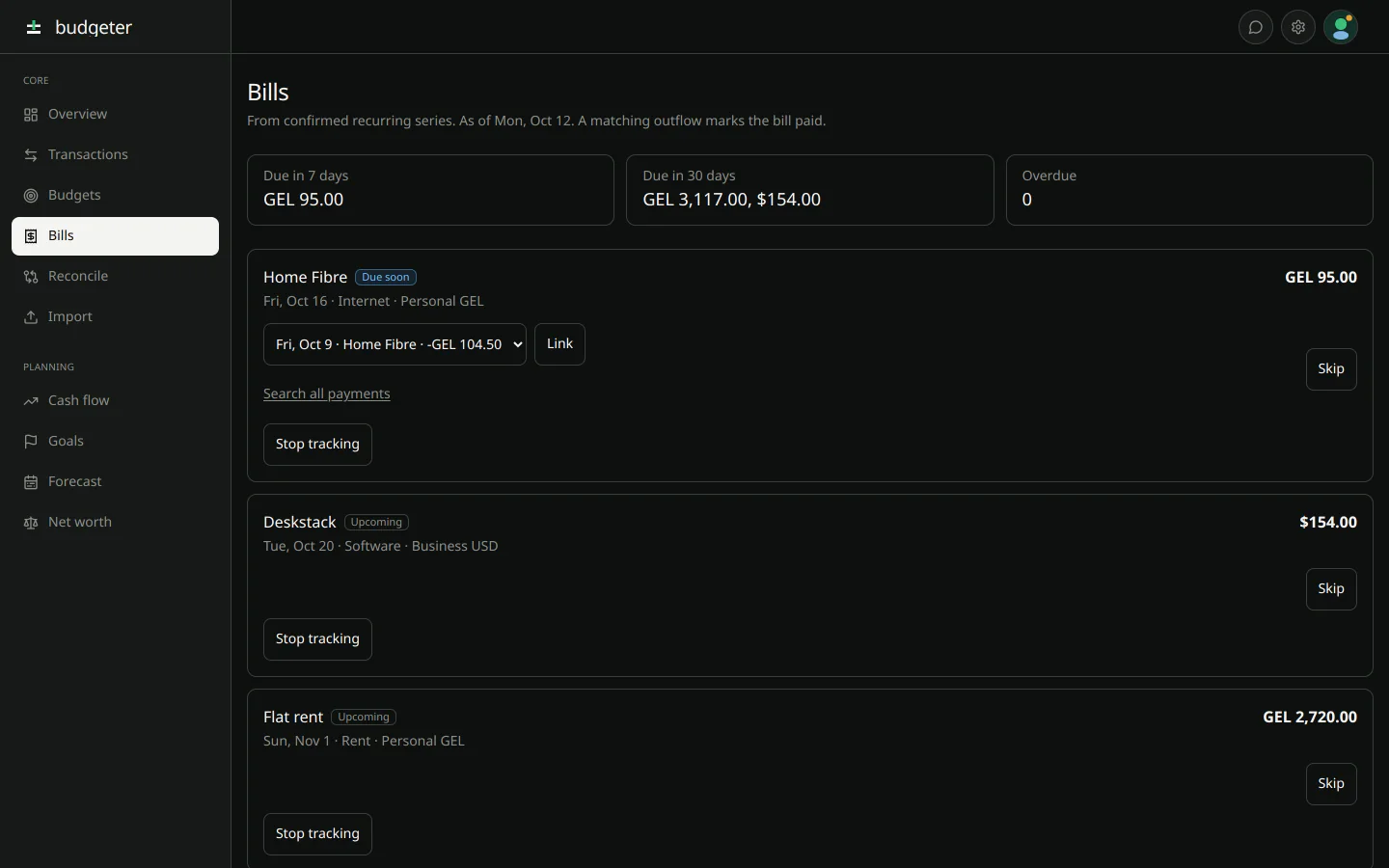
Task: Click the Flat rent bill title
Action: click(293, 717)
